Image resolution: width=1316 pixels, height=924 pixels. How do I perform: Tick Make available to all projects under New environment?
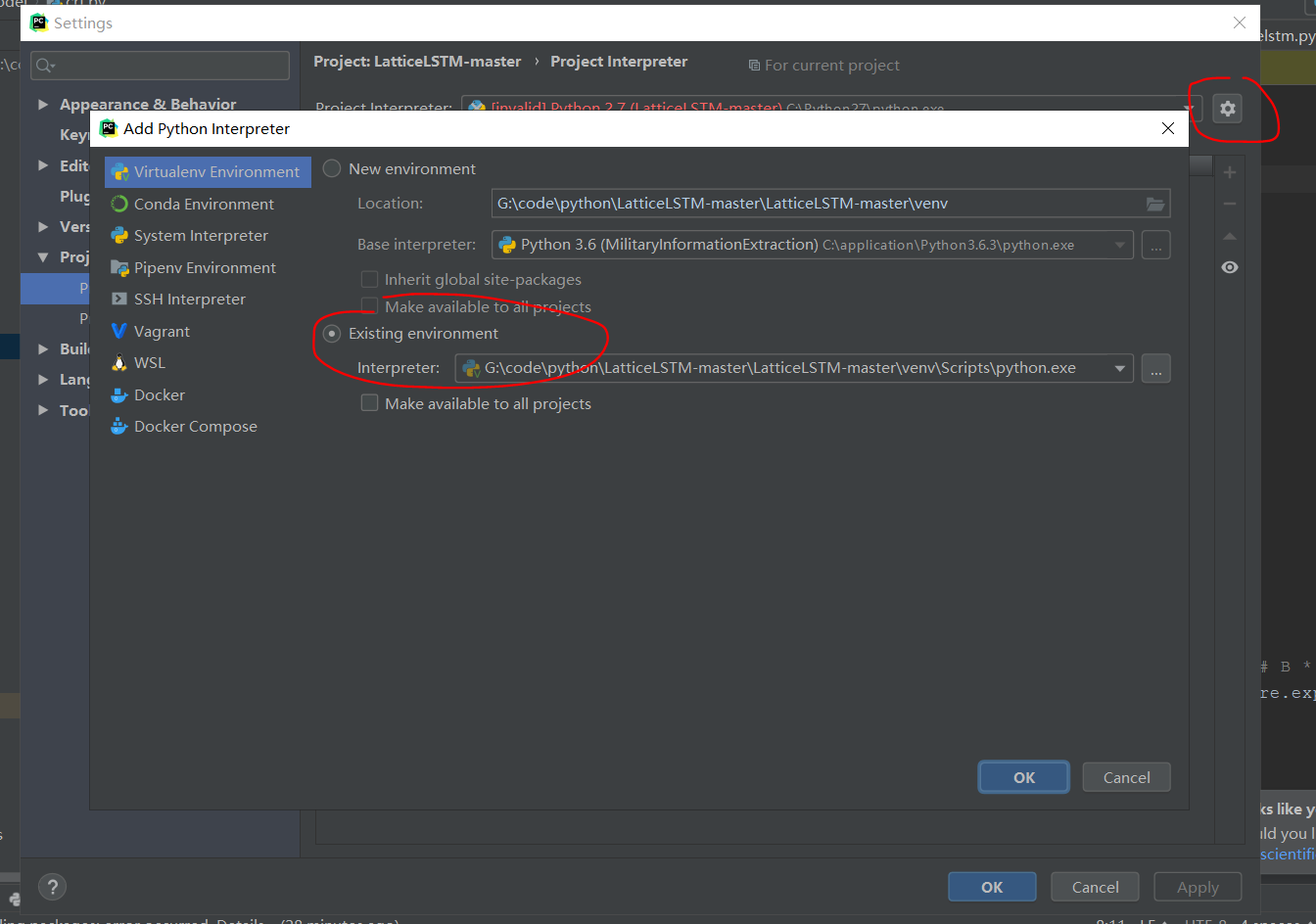[x=369, y=306]
